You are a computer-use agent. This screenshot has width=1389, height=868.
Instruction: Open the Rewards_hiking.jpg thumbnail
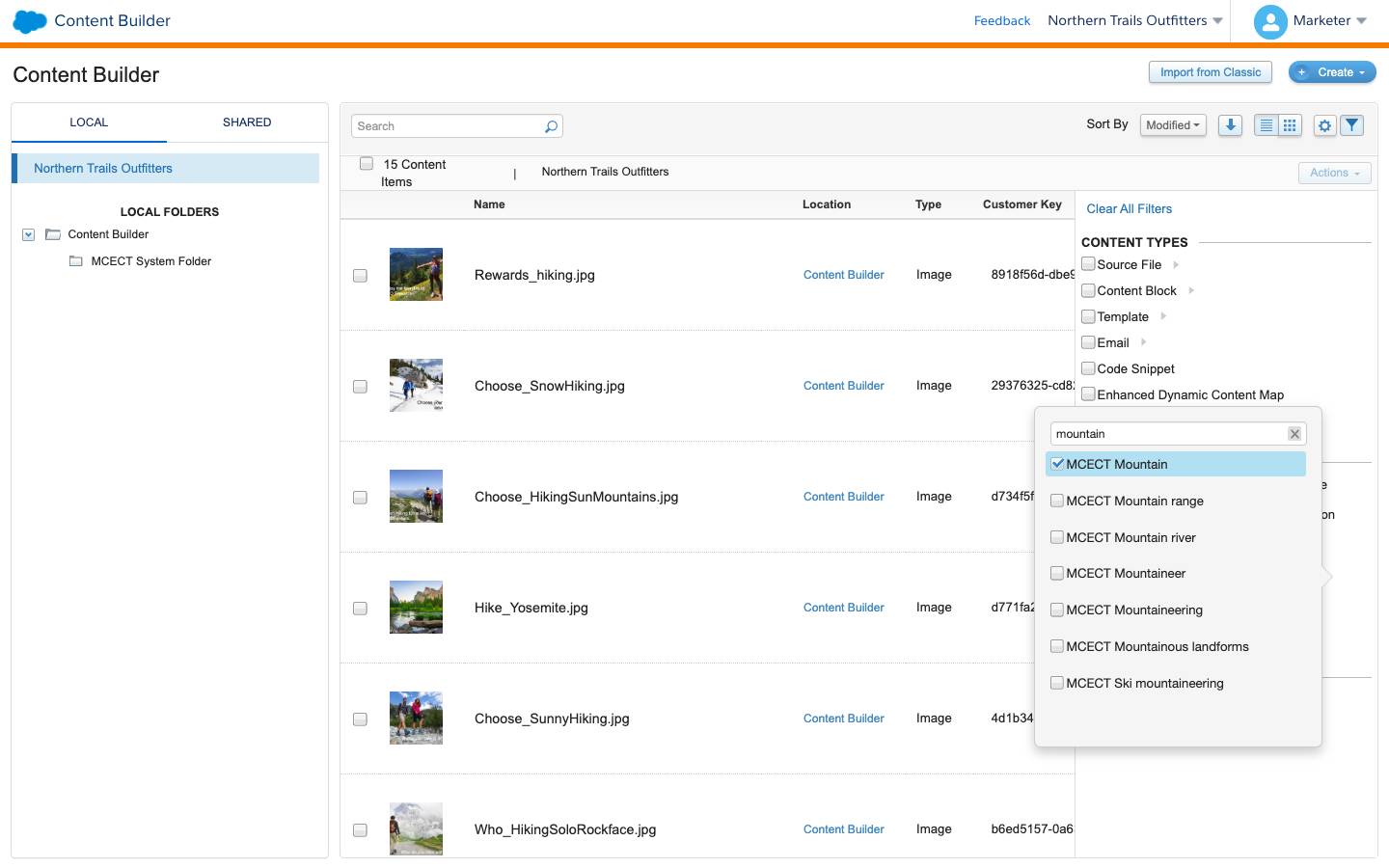[416, 275]
